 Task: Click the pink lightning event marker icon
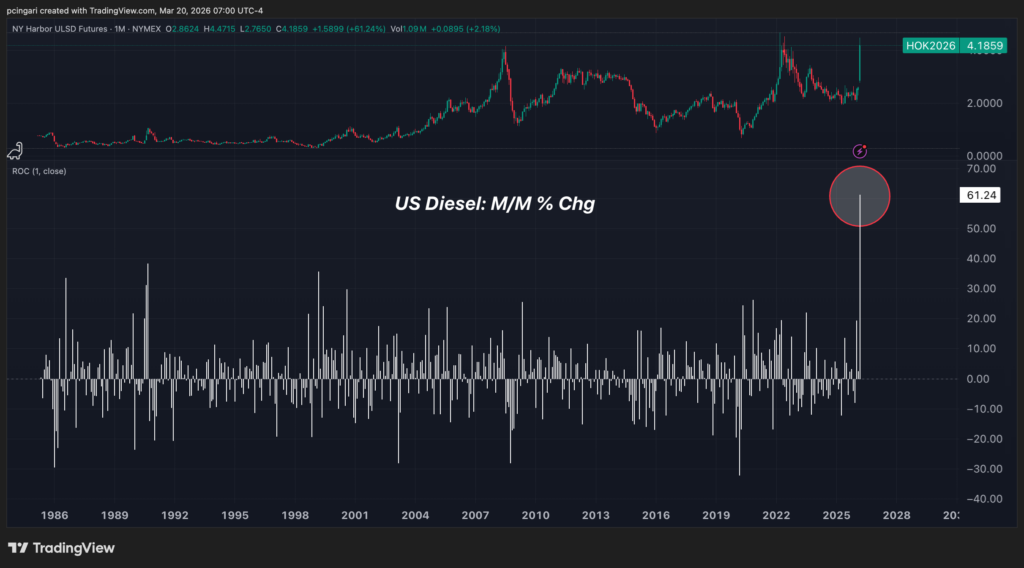tap(859, 151)
